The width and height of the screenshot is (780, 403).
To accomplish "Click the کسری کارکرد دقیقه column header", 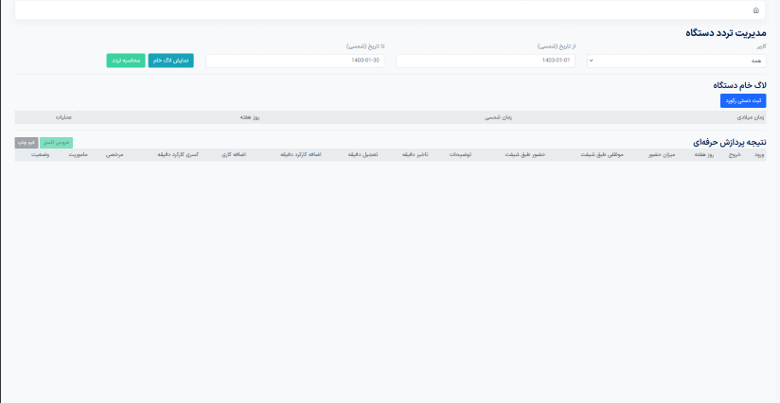I will 178,155.
